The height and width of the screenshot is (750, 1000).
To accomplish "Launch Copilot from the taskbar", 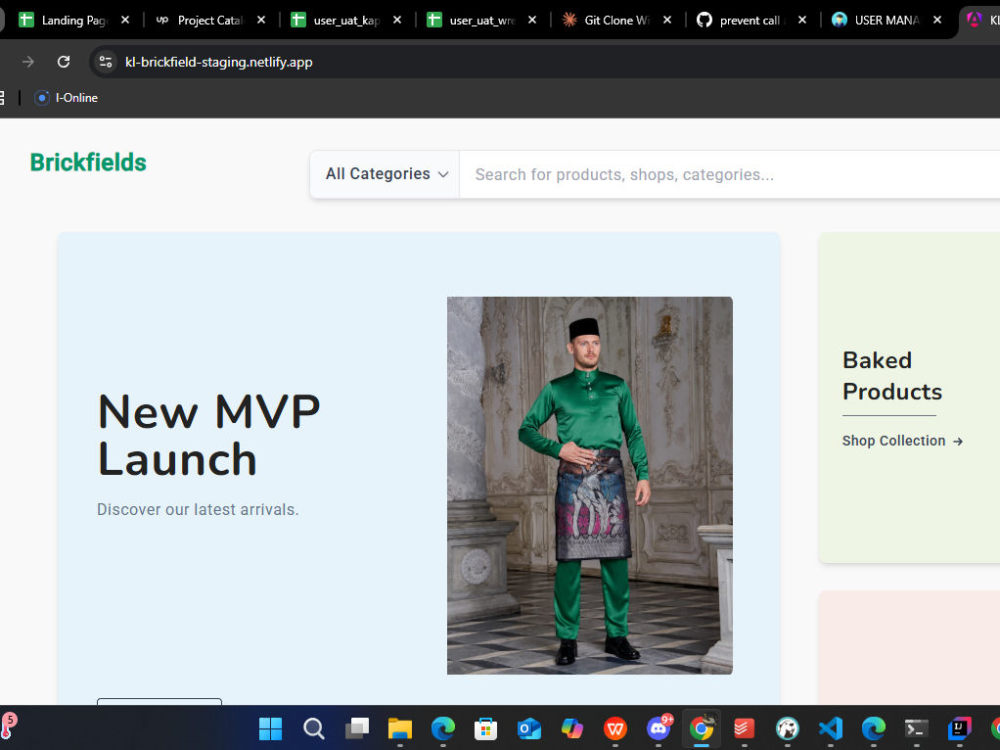I will tap(572, 728).
